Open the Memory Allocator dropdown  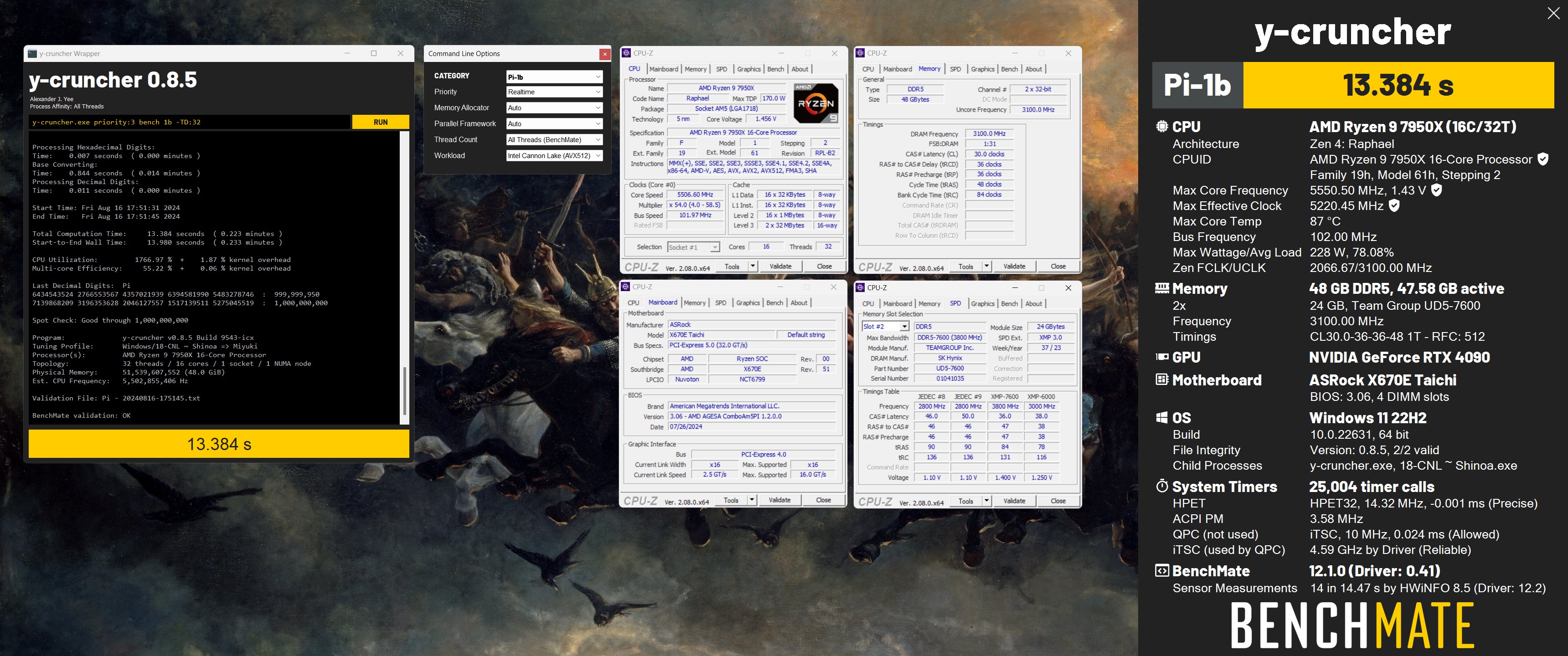[554, 108]
